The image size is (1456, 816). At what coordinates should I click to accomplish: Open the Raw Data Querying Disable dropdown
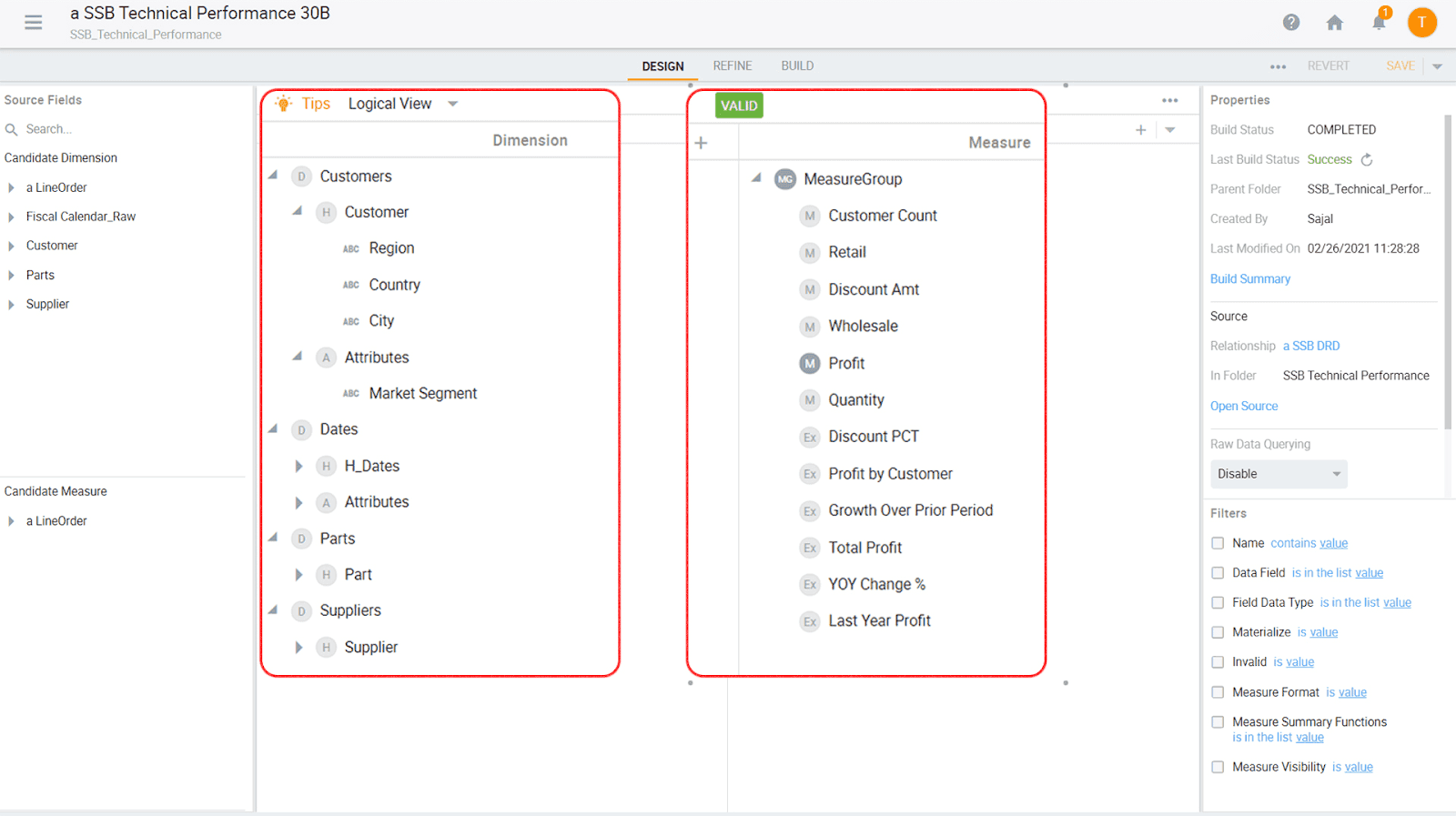1279,474
